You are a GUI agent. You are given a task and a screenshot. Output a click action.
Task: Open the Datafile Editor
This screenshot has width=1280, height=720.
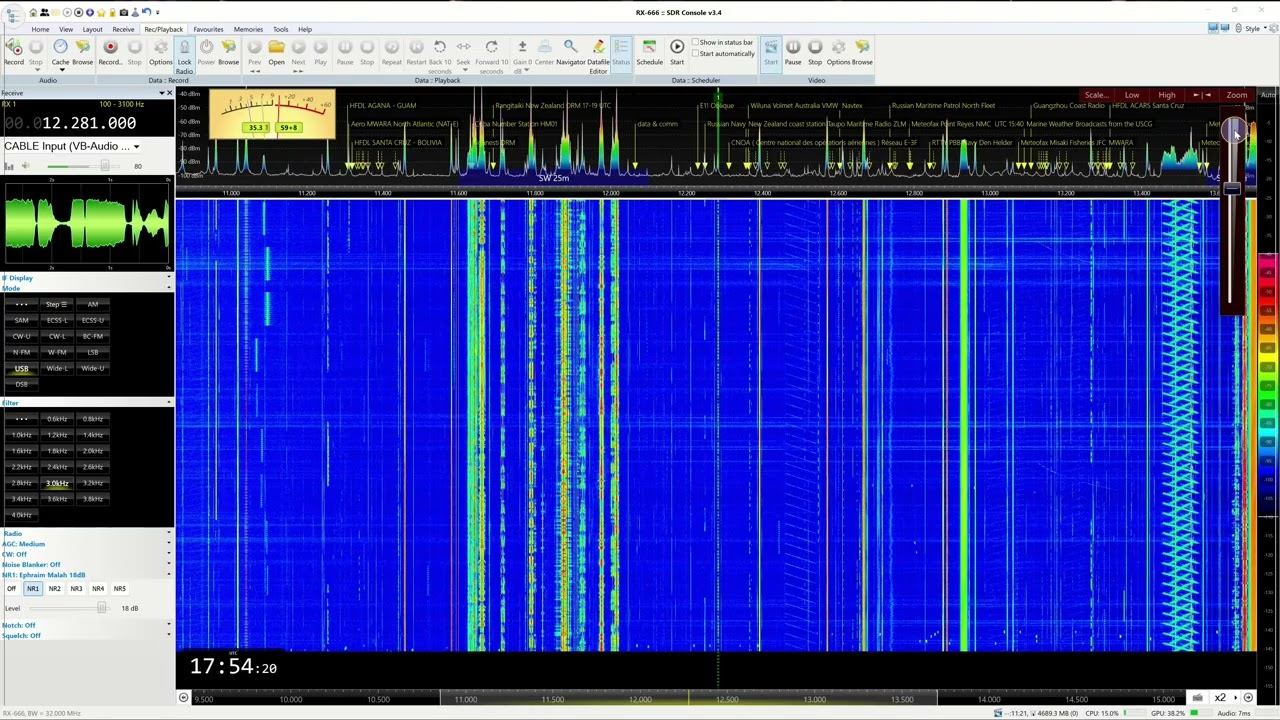click(598, 48)
